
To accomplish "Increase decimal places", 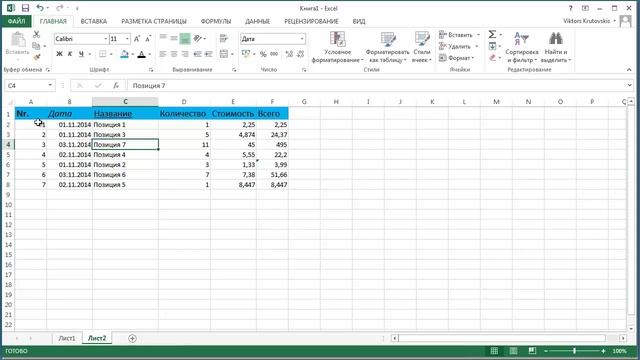I will tap(289, 54).
